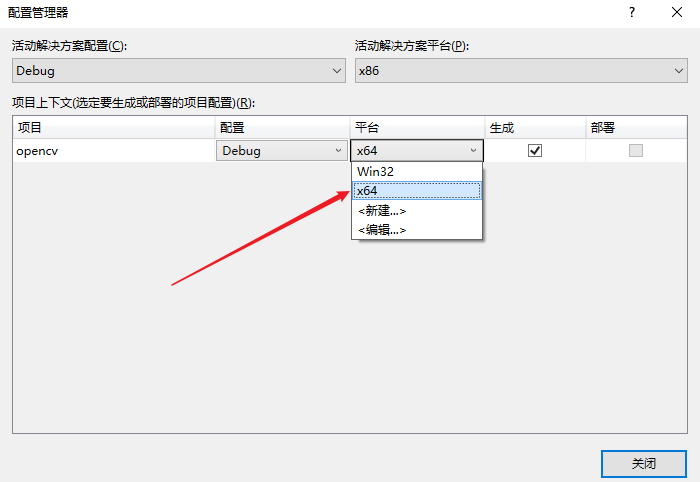Choose <编辑...> in the platform list

pos(417,230)
